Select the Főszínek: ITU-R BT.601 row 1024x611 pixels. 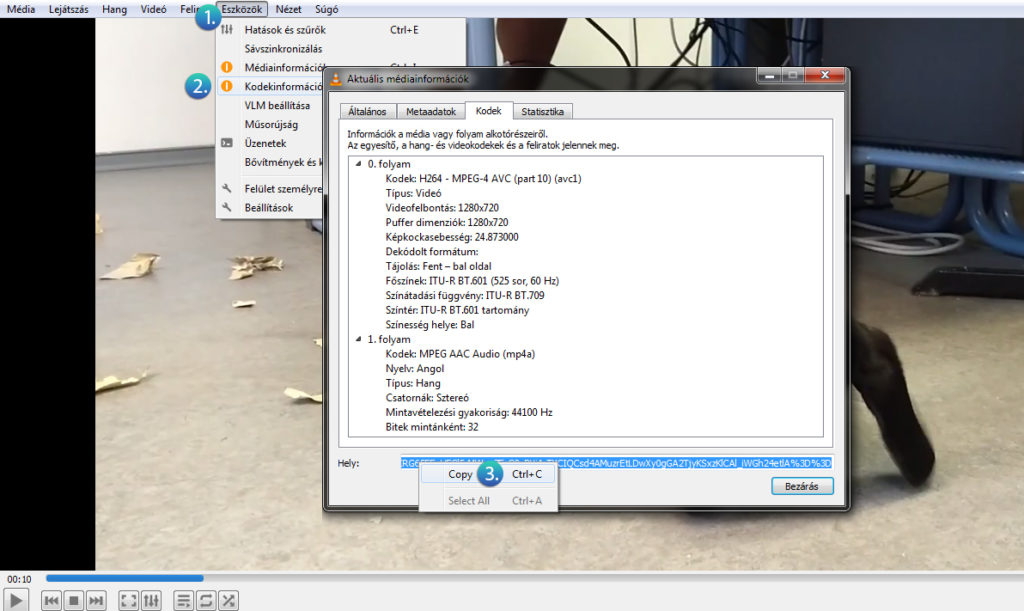pos(472,281)
